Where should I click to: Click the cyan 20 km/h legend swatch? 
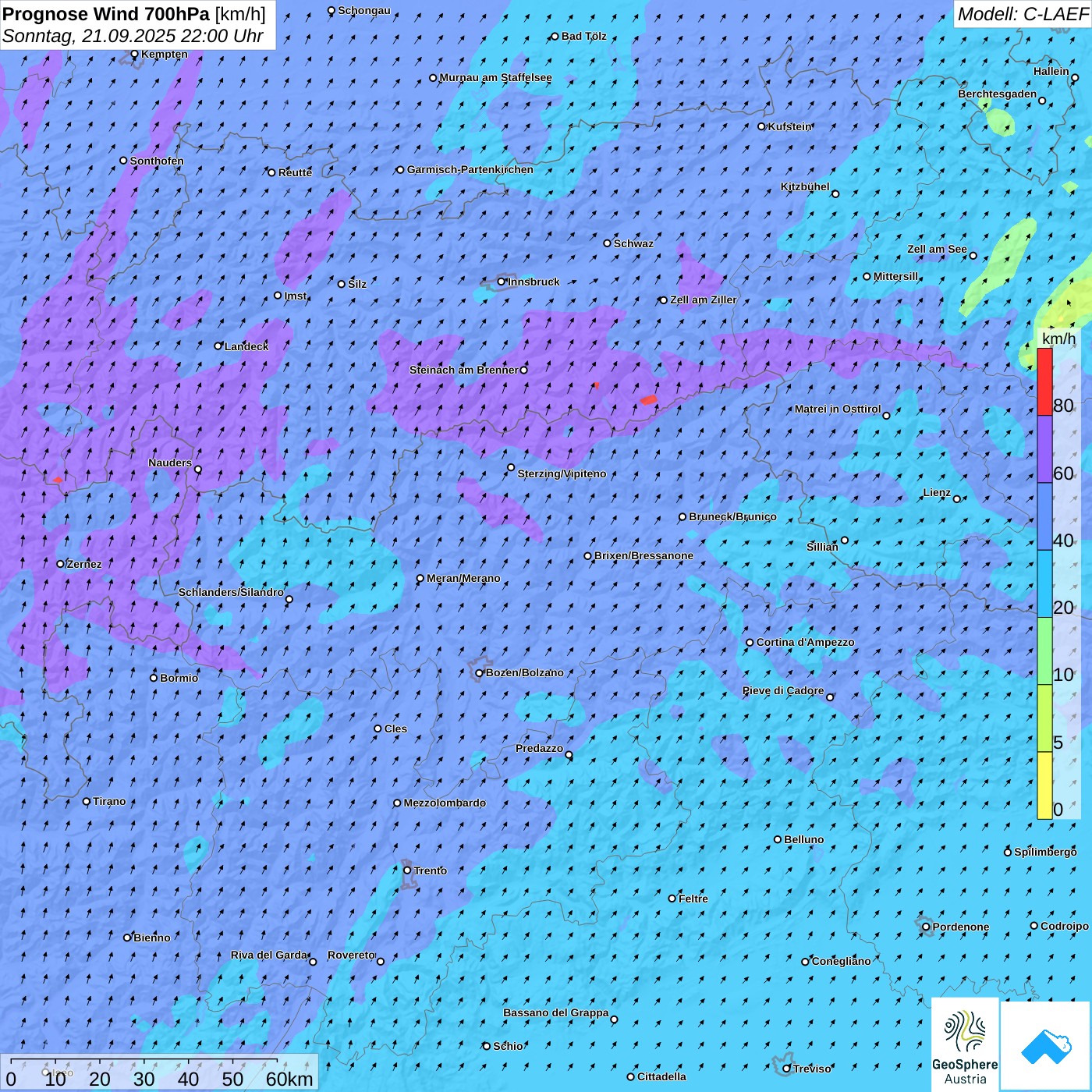point(1044,584)
